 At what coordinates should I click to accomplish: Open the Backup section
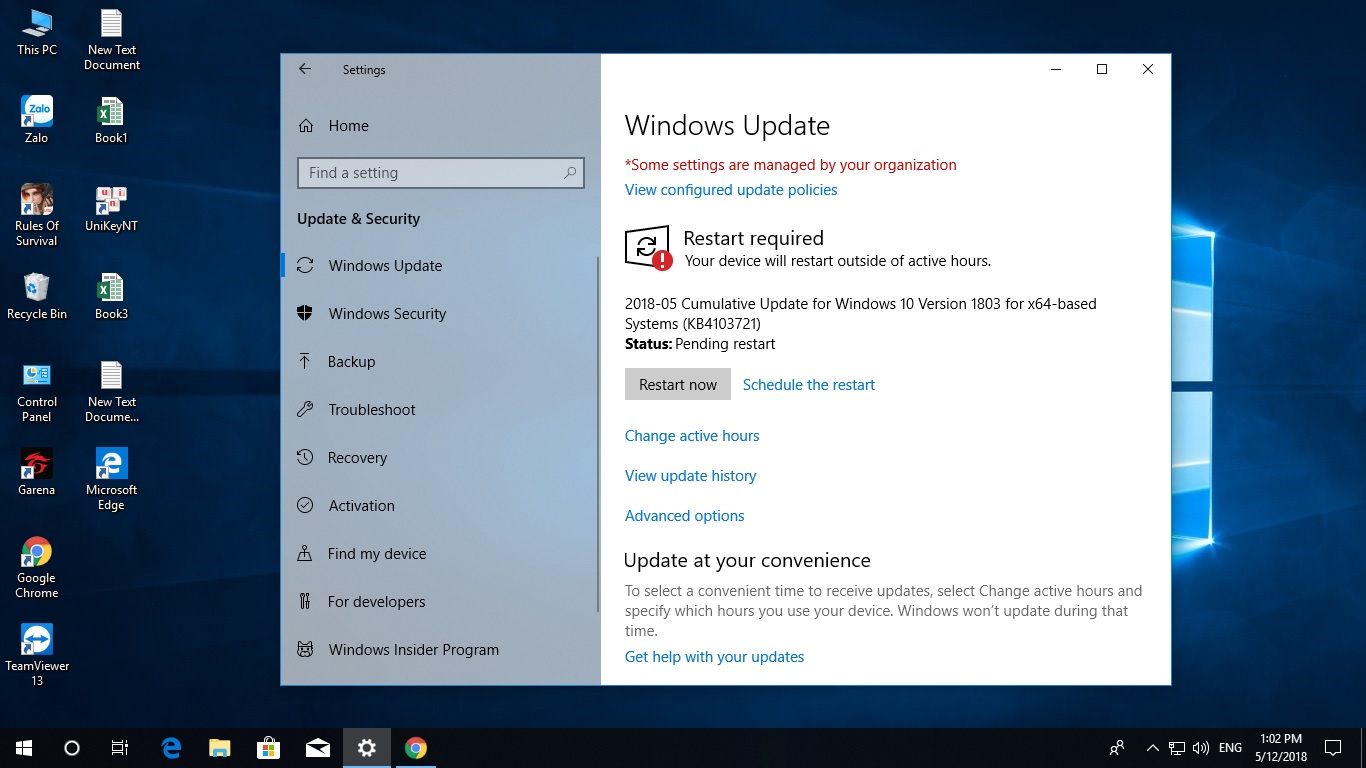(x=440, y=362)
